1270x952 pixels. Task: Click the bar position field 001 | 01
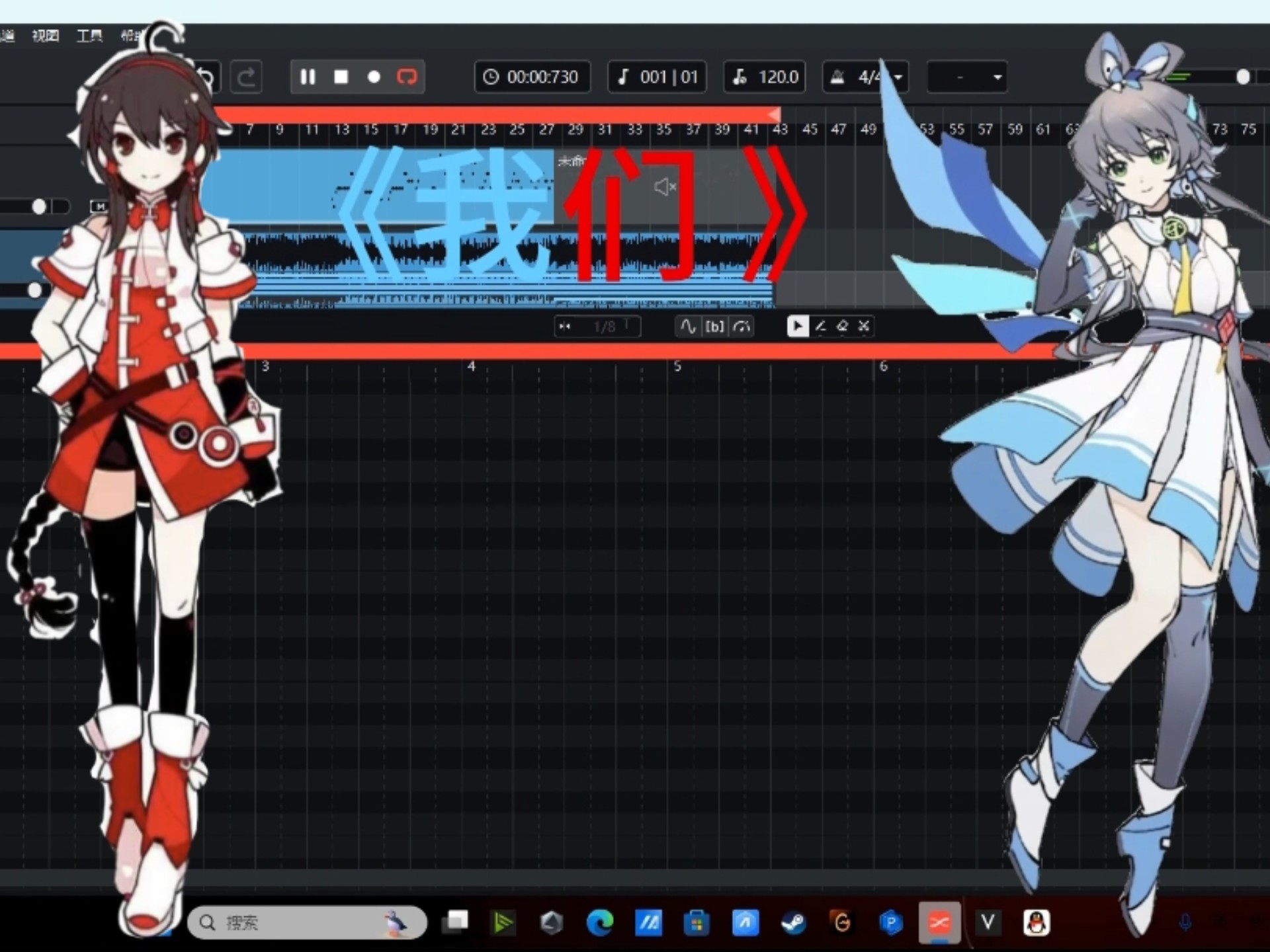tap(657, 77)
